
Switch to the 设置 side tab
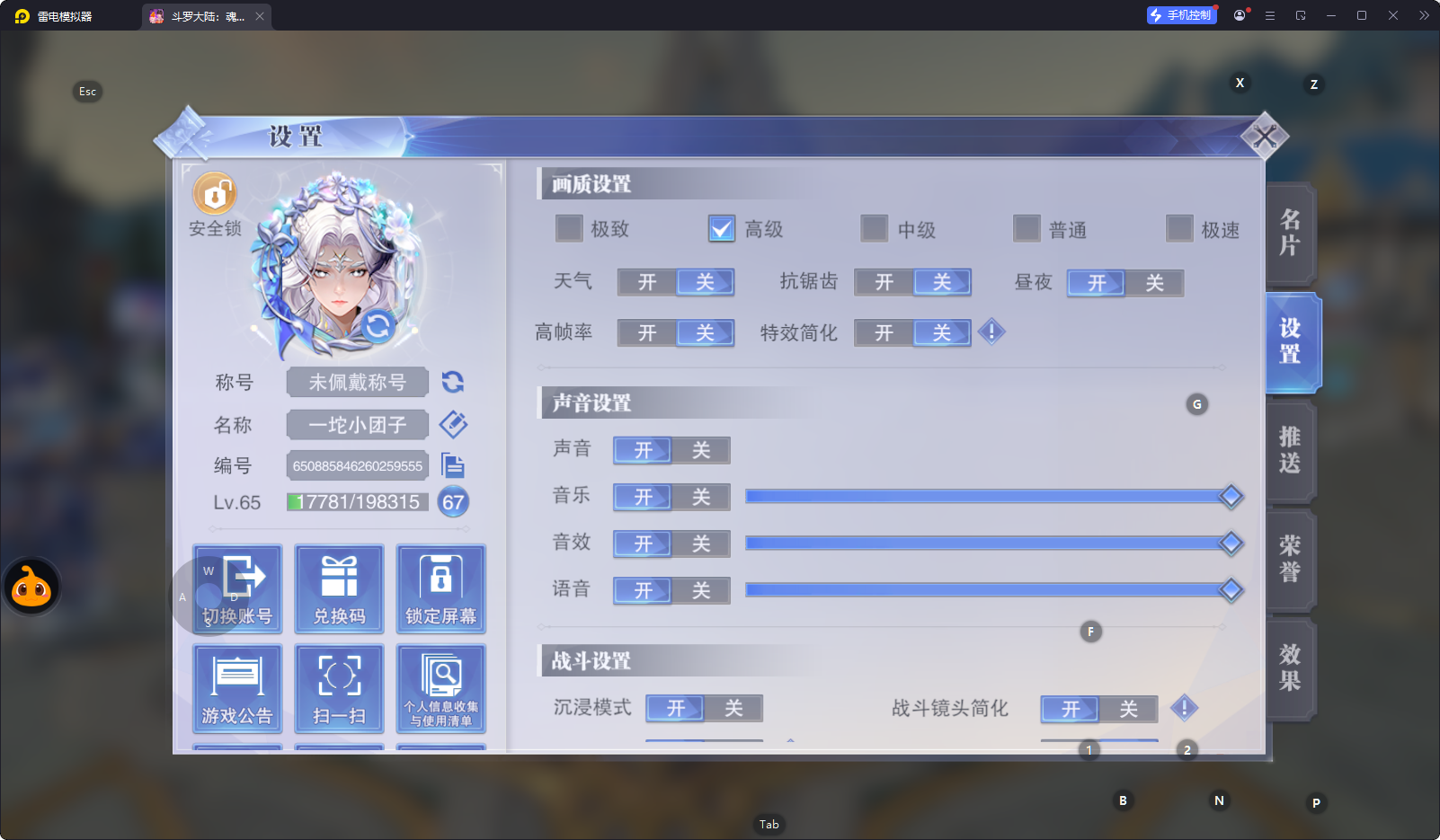coord(1293,341)
